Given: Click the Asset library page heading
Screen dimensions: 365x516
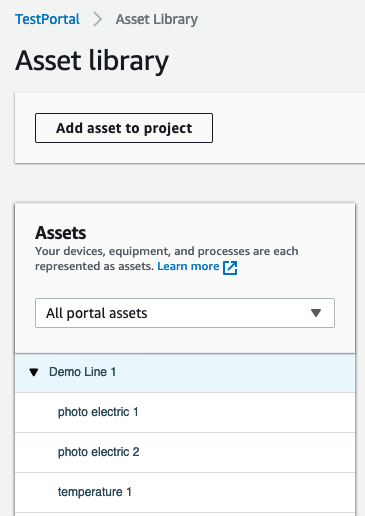Looking at the screenshot, I should click(92, 61).
